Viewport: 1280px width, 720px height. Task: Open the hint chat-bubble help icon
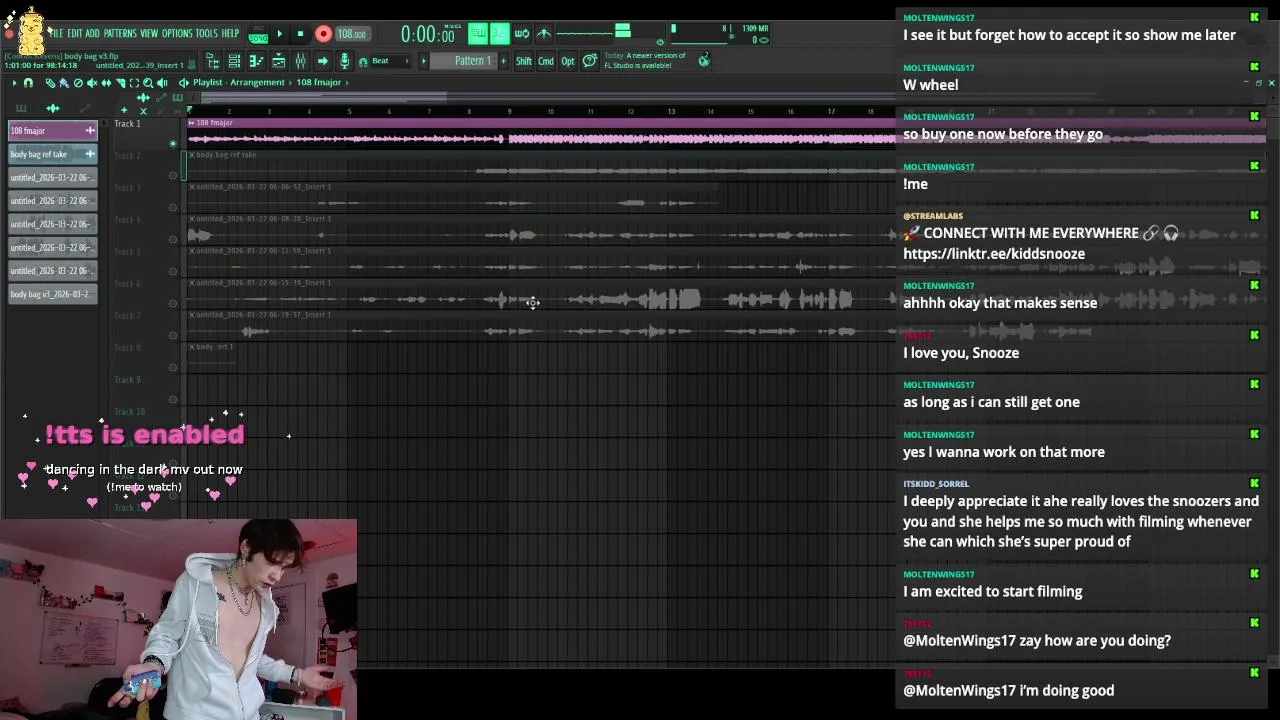click(x=590, y=61)
